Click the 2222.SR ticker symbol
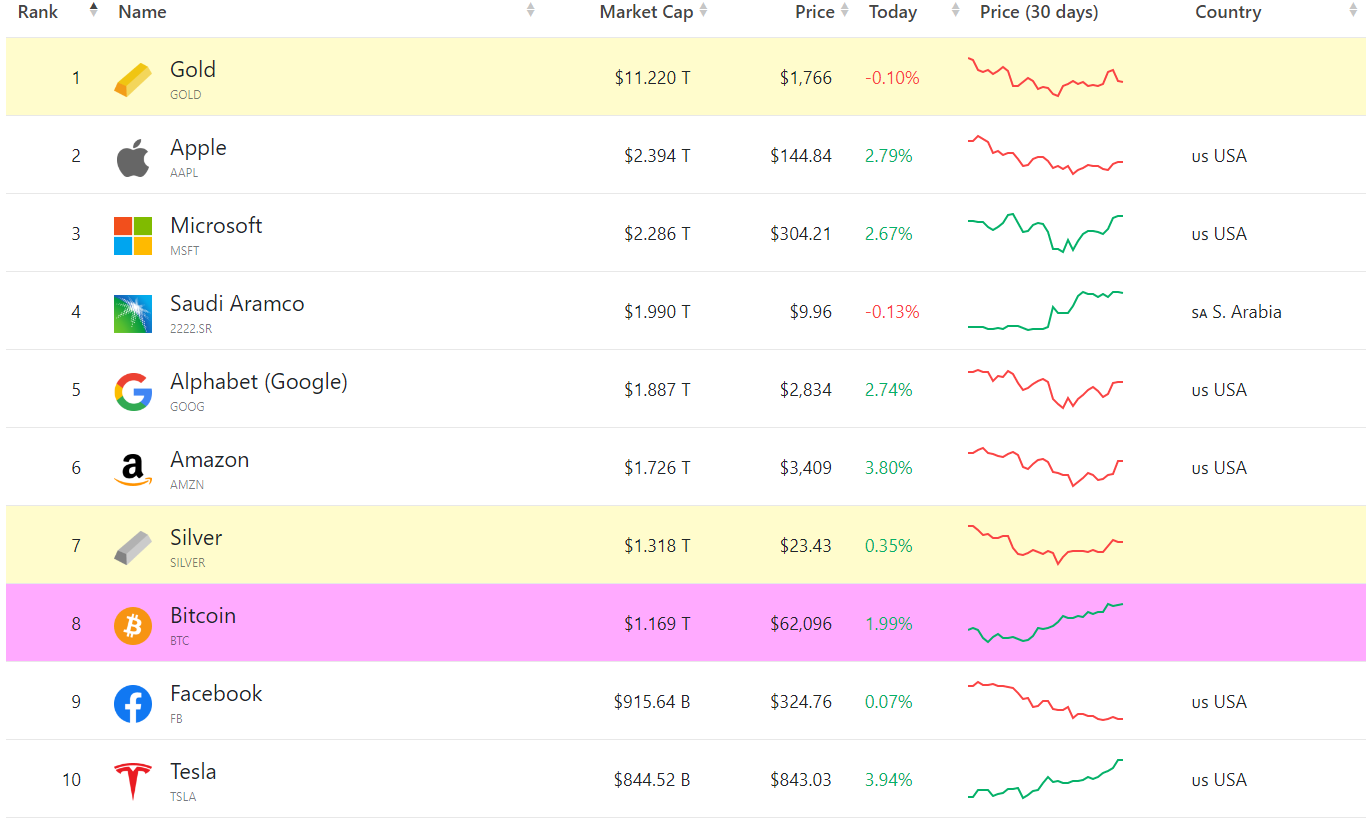Image resolution: width=1367 pixels, height=821 pixels. 191,329
